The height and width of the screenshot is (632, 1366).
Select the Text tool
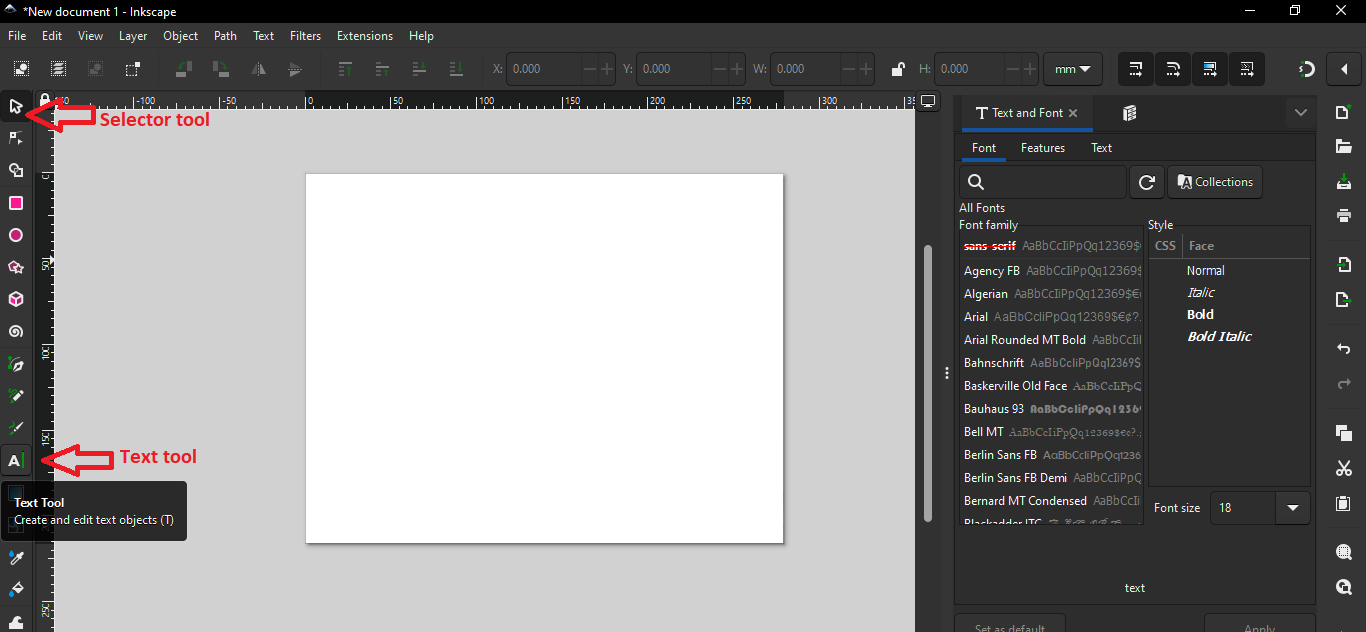[x=16, y=460]
